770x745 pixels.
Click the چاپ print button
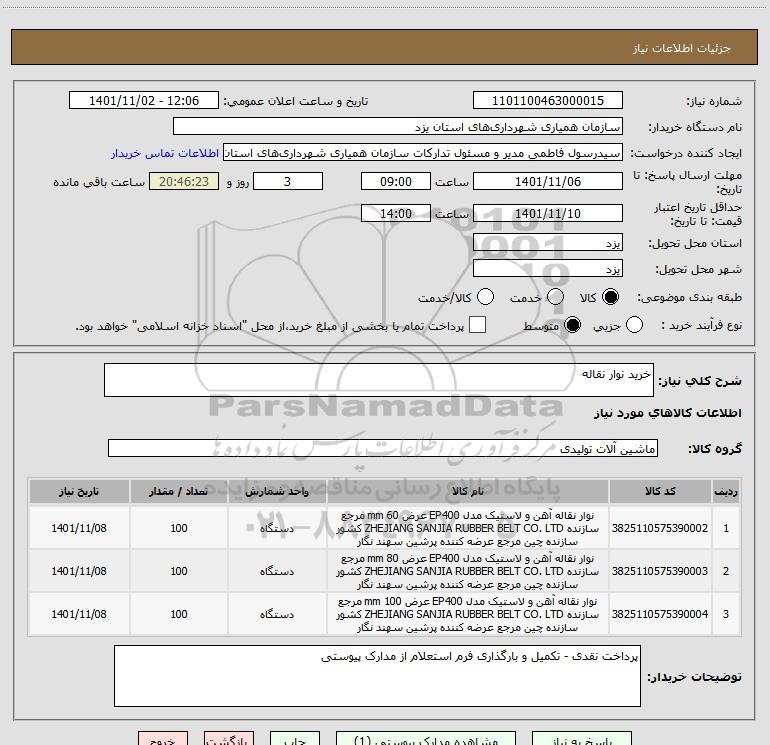click(x=295, y=738)
